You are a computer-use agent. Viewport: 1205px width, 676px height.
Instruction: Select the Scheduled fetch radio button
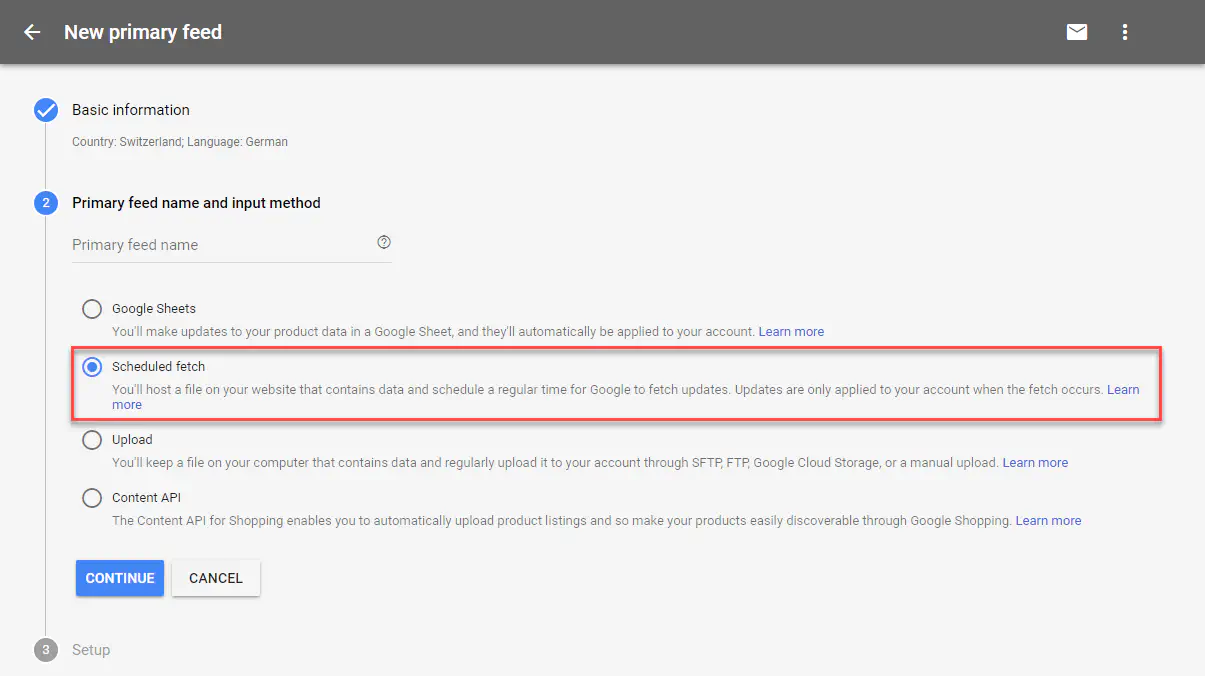[x=92, y=367]
